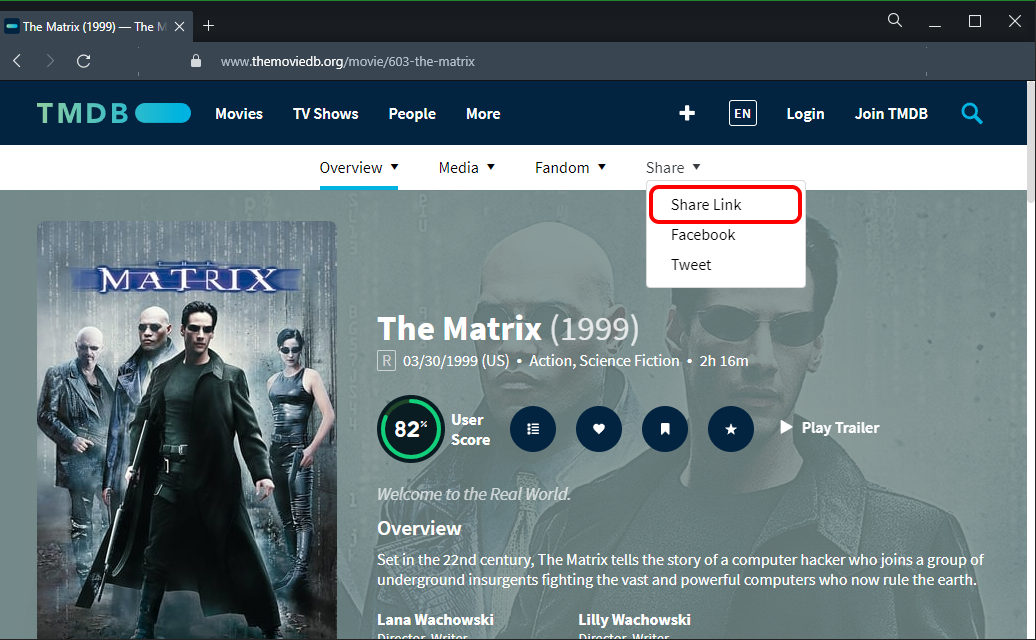This screenshot has width=1036, height=640.
Task: Play the trailer for The Matrix
Action: (830, 428)
